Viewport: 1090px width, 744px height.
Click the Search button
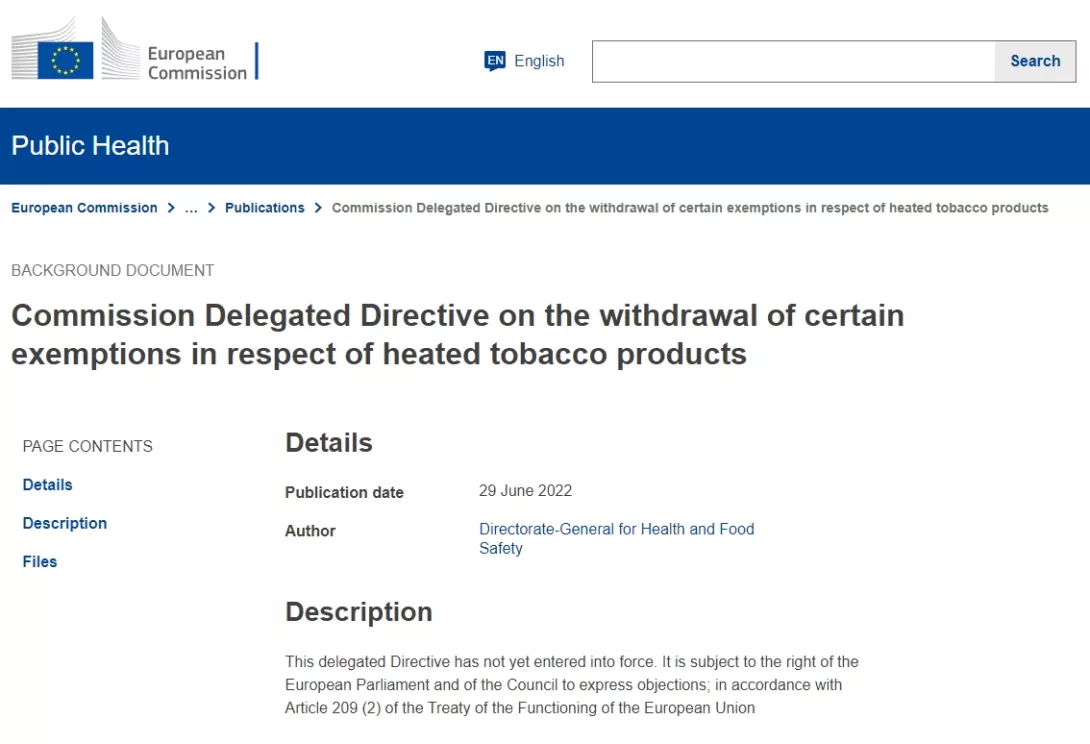(1035, 61)
